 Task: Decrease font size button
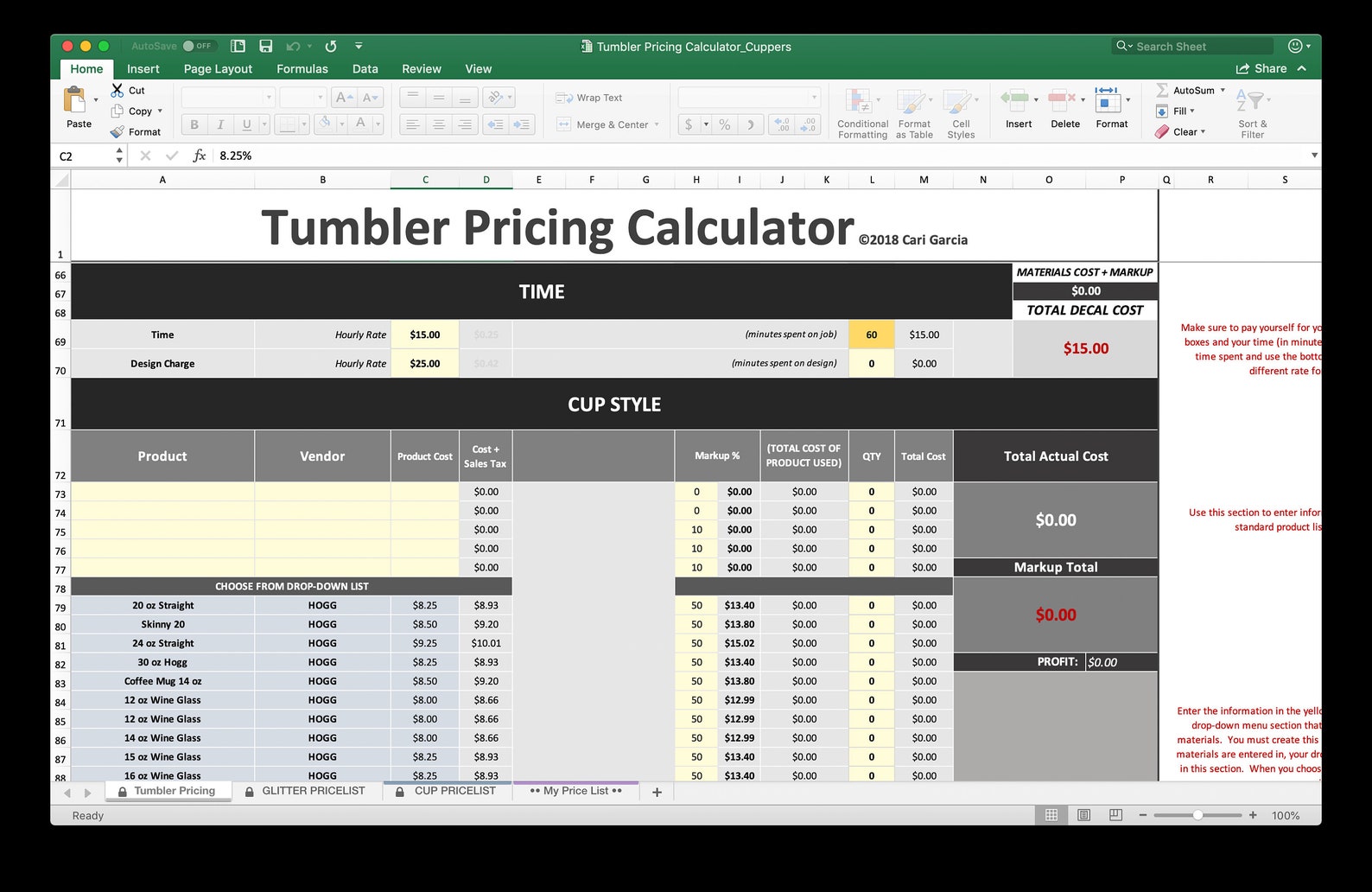(x=370, y=98)
